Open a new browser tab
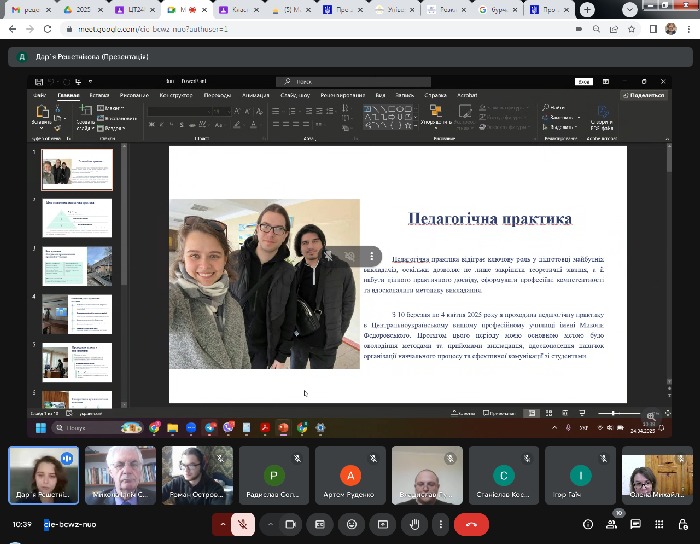The image size is (700, 544). click(586, 9)
